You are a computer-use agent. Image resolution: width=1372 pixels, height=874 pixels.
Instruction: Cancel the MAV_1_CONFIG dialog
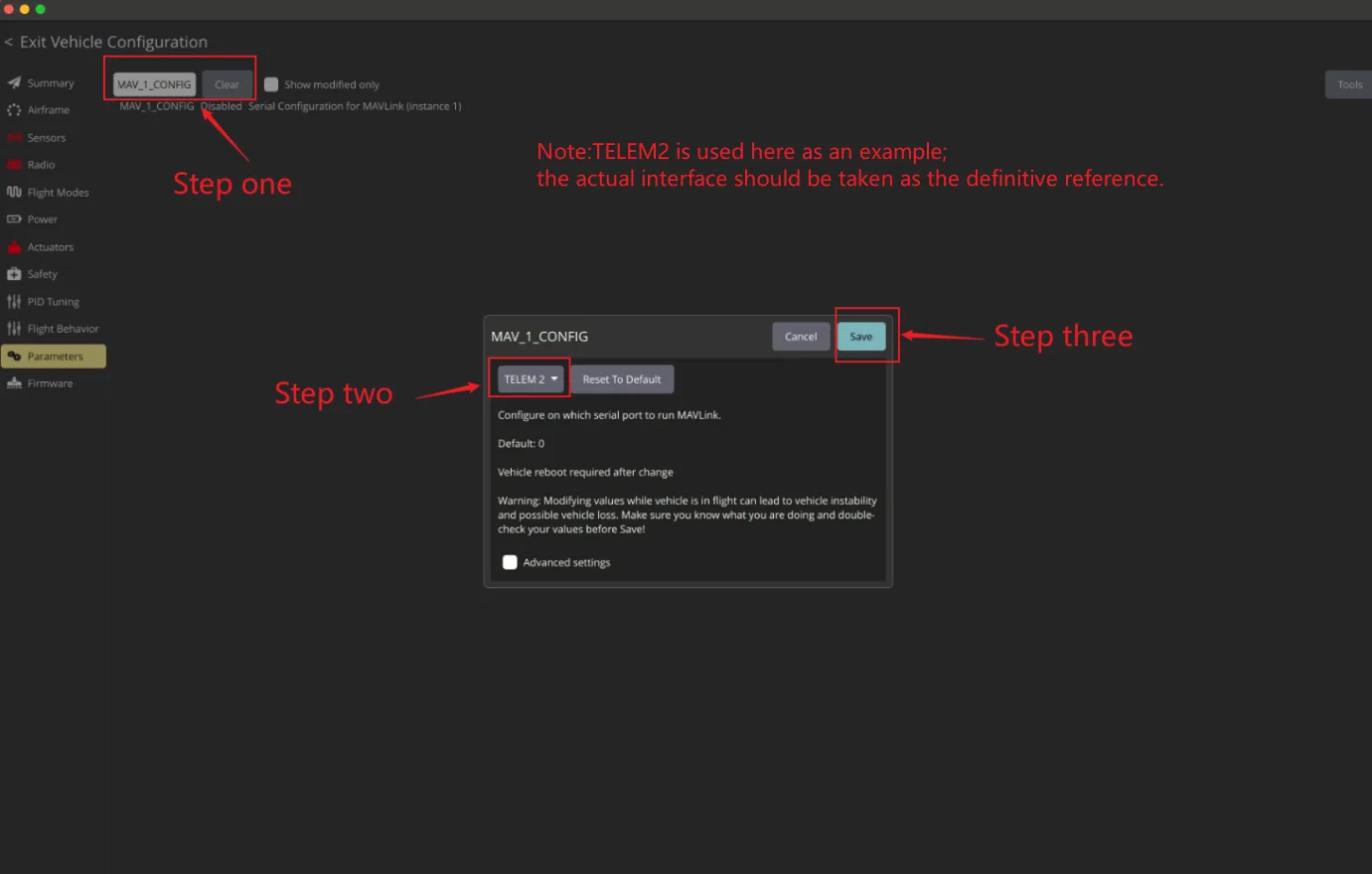click(x=801, y=337)
